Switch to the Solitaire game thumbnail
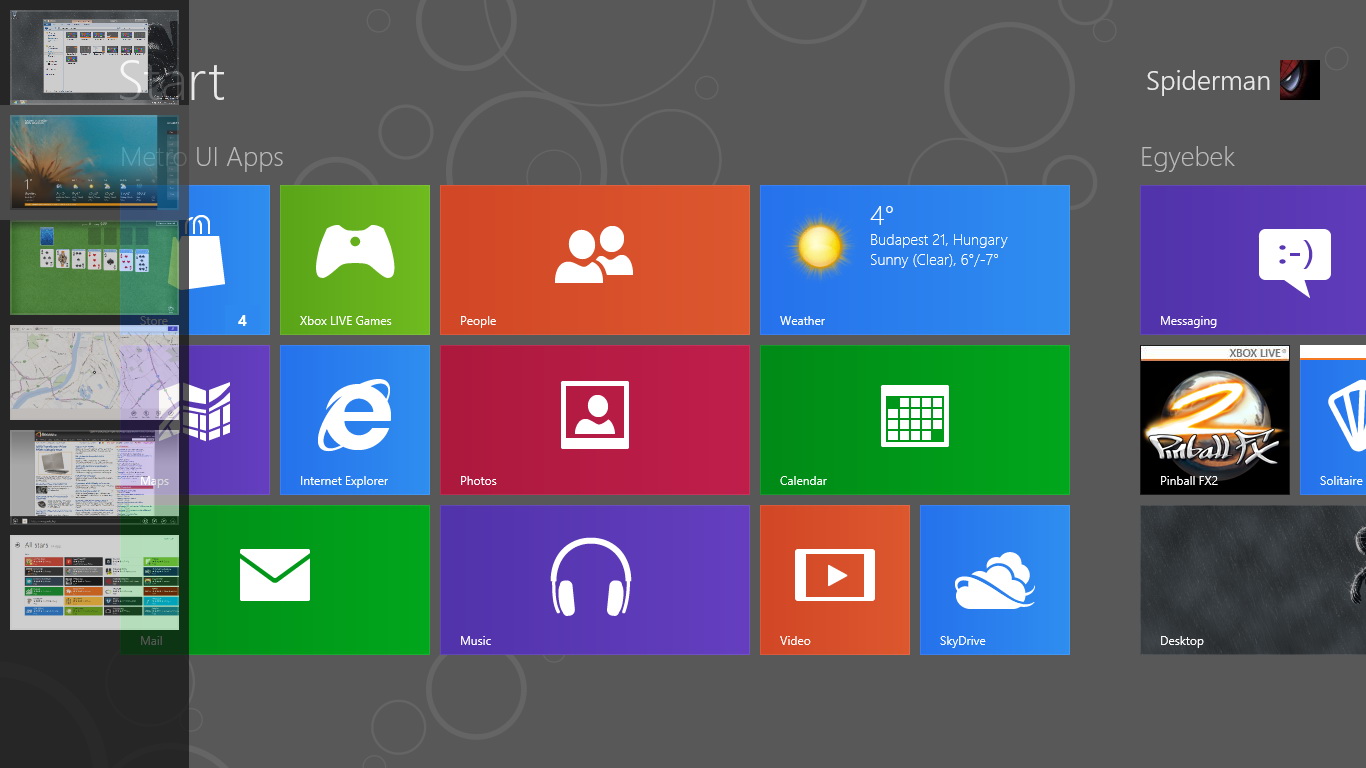The width and height of the screenshot is (1366, 768). [95, 267]
